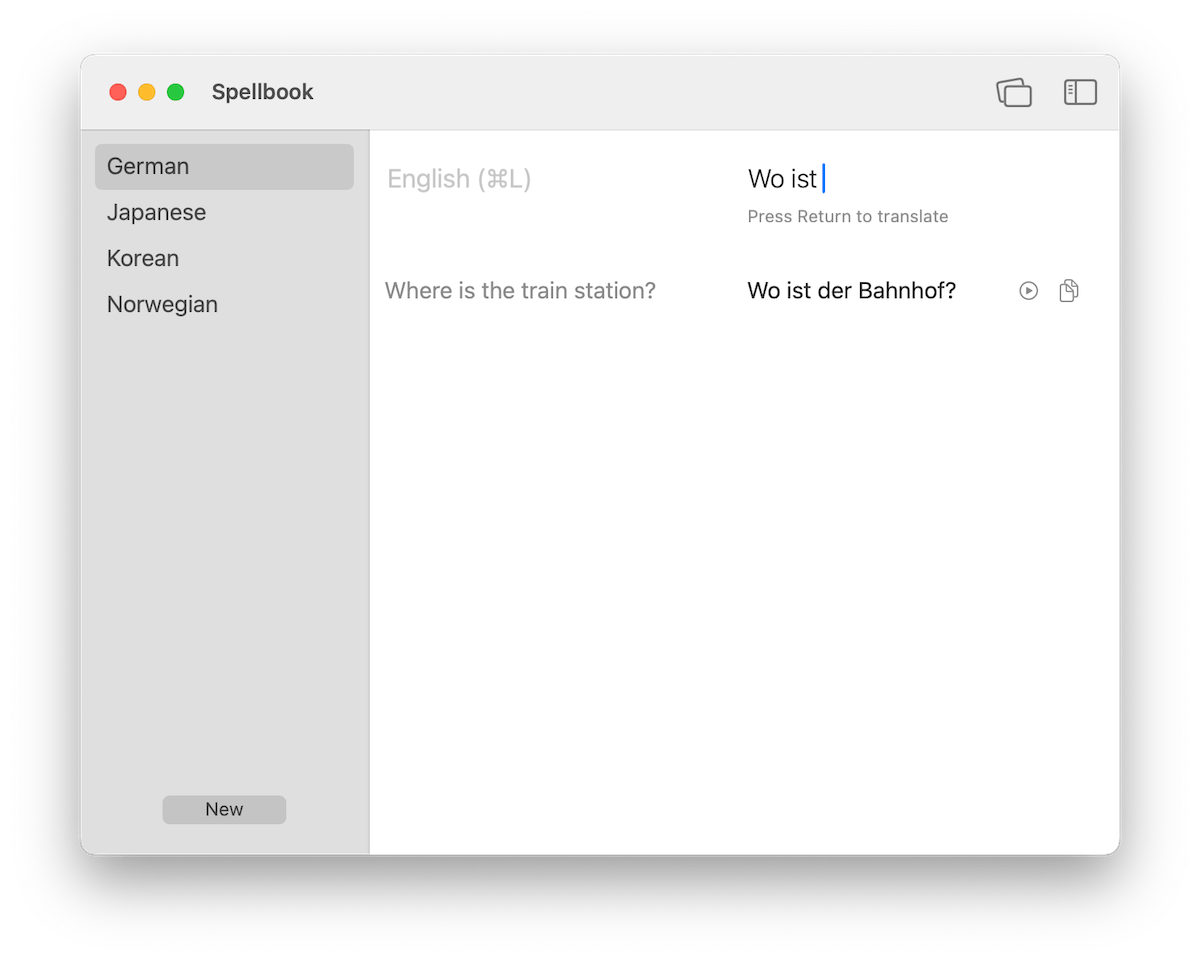This screenshot has height=961, width=1200.
Task: Click the yellow minimize traffic light button
Action: (x=146, y=91)
